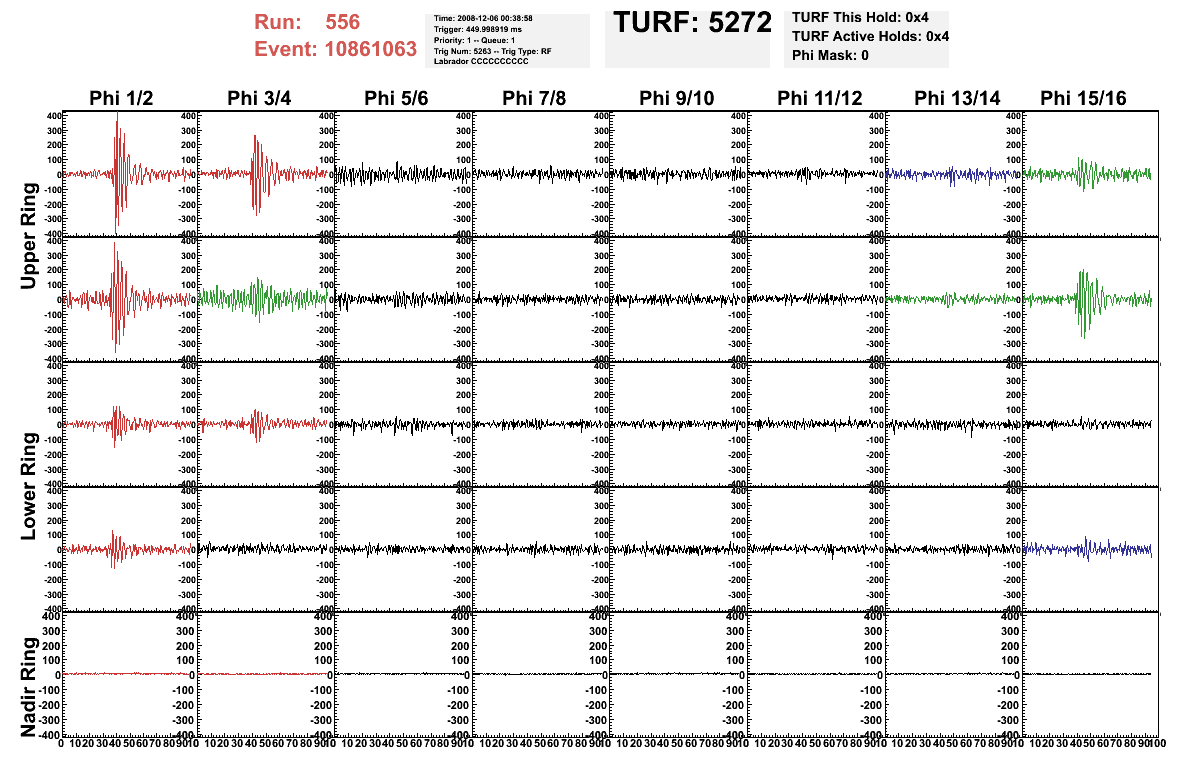The width and height of the screenshot is (1196, 772).
Task: Select the Nadir Ring plot under Phi 5/6
Action: (404, 674)
